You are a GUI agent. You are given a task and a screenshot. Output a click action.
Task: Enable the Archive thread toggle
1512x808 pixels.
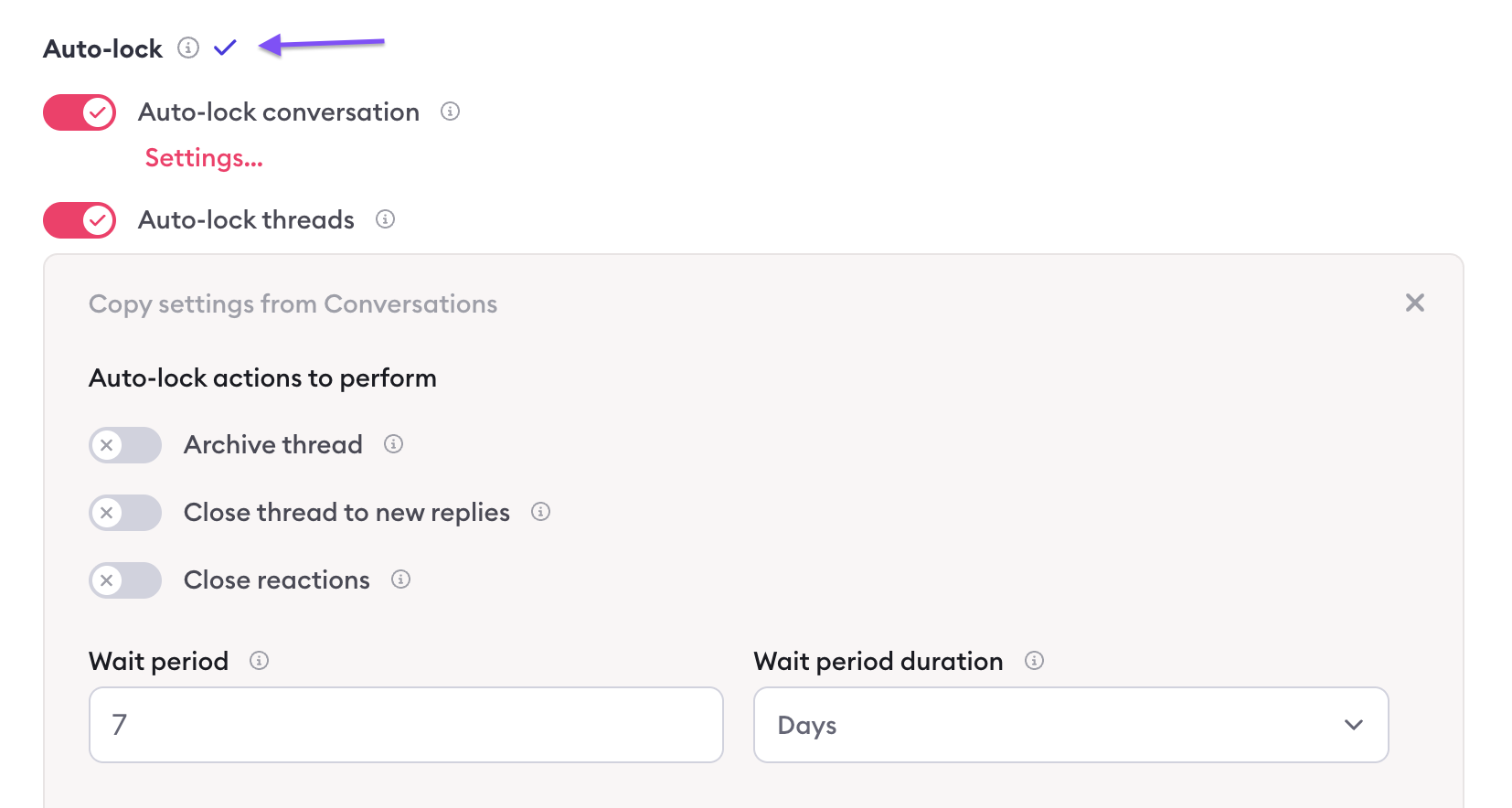pos(125,445)
